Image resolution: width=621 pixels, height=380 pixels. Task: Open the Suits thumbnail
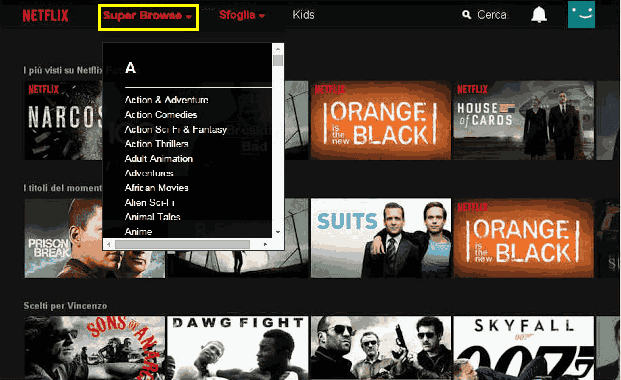[x=381, y=238]
